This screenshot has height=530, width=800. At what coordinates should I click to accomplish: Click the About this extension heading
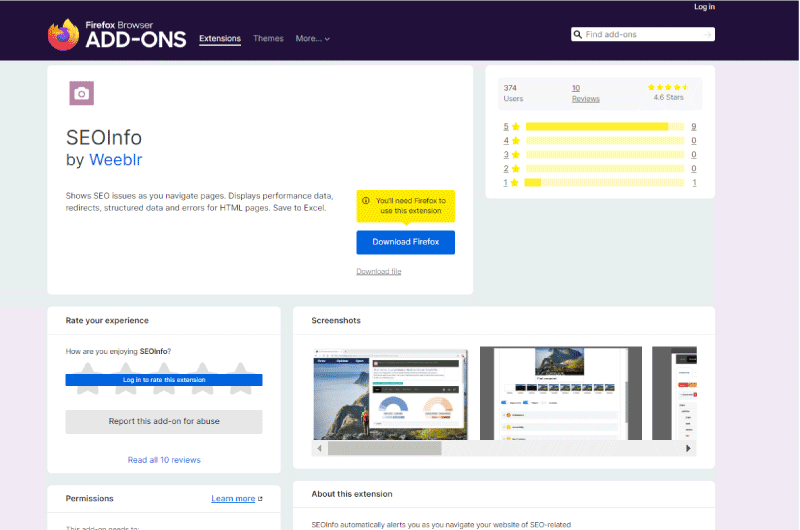coord(352,494)
